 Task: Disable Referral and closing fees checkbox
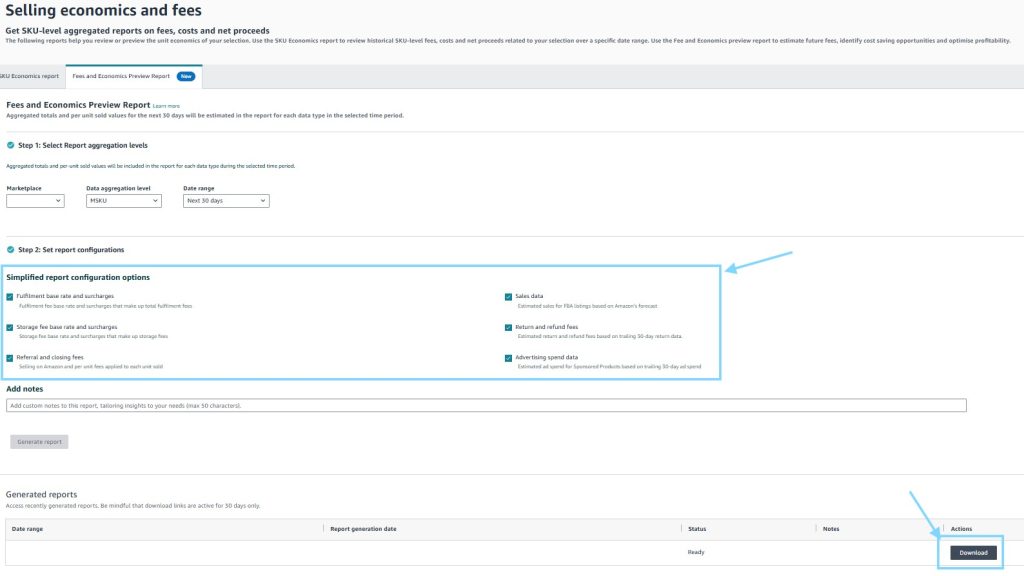click(10, 357)
